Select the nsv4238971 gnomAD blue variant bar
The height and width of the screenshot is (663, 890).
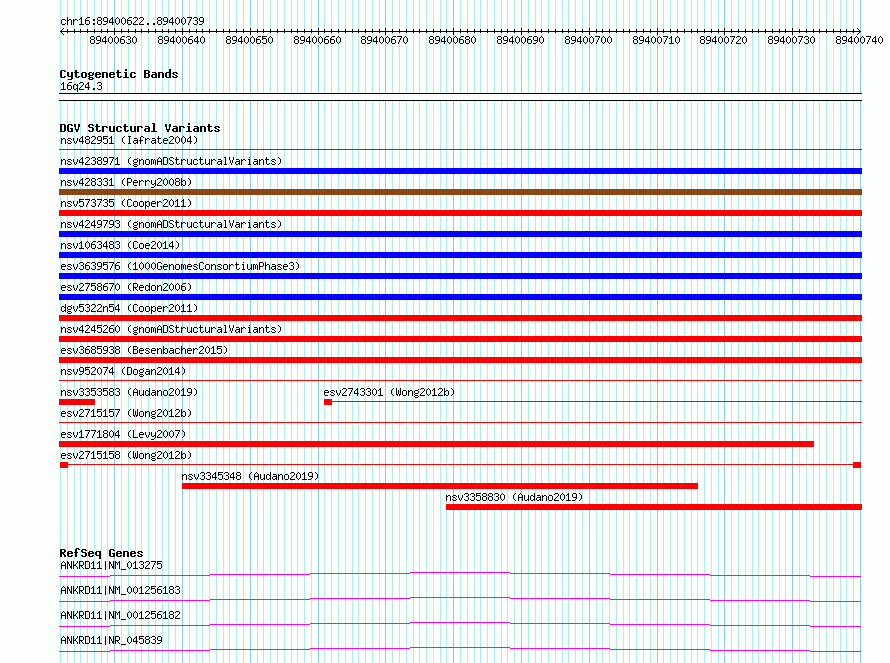(x=460, y=171)
